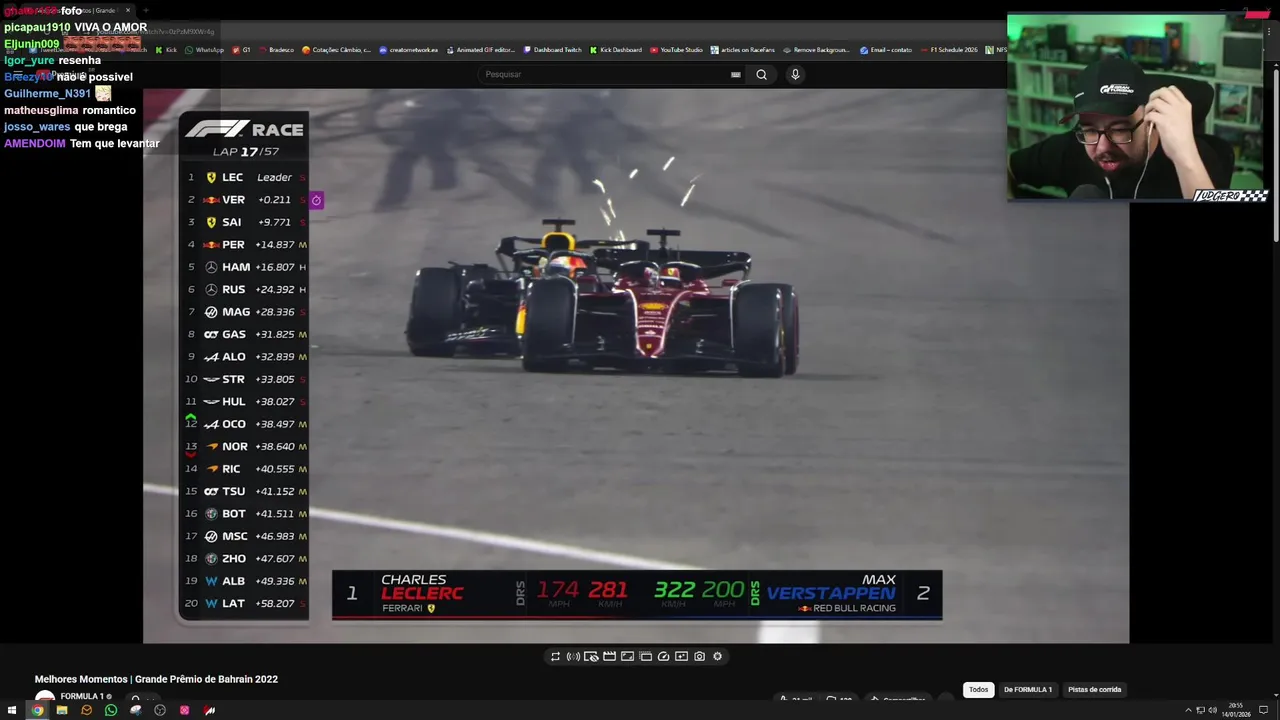
Task: Start voice search with microphone icon
Action: [x=795, y=74]
